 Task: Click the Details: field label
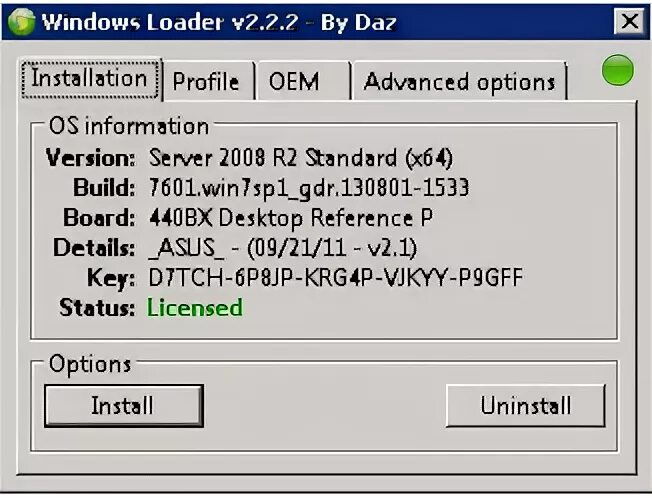pos(94,248)
